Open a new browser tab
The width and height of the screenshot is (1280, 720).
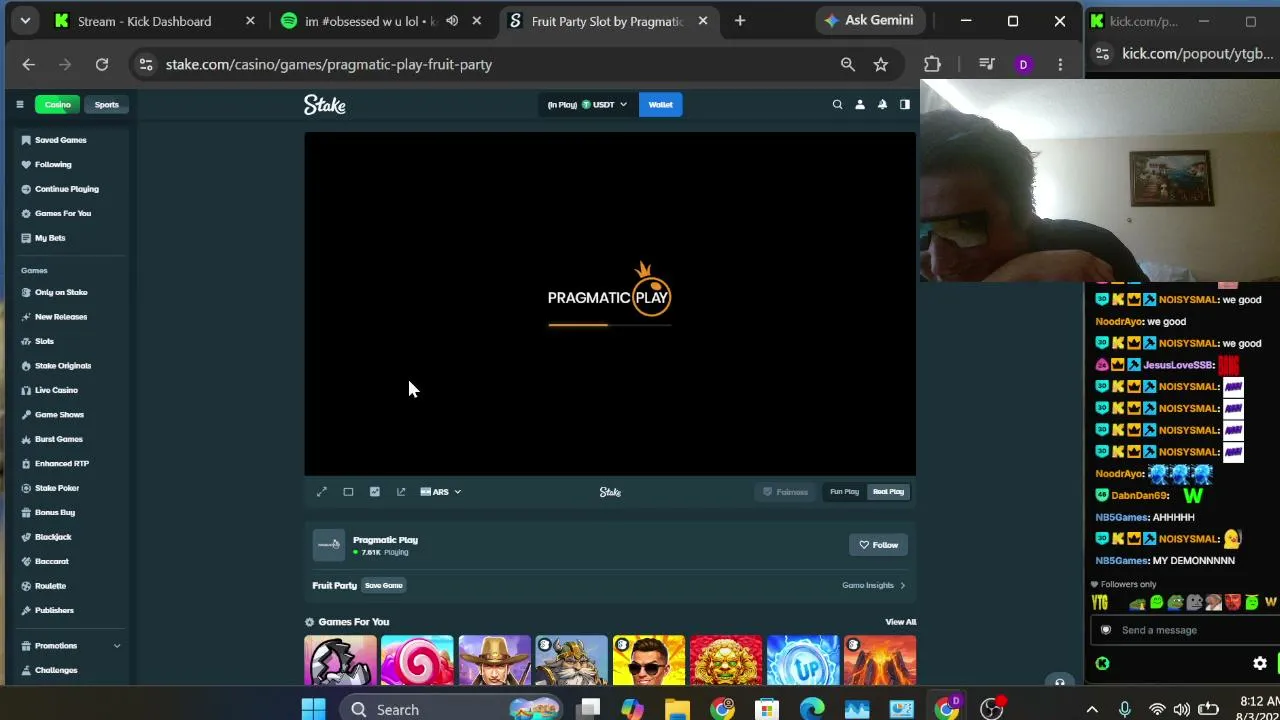point(740,21)
